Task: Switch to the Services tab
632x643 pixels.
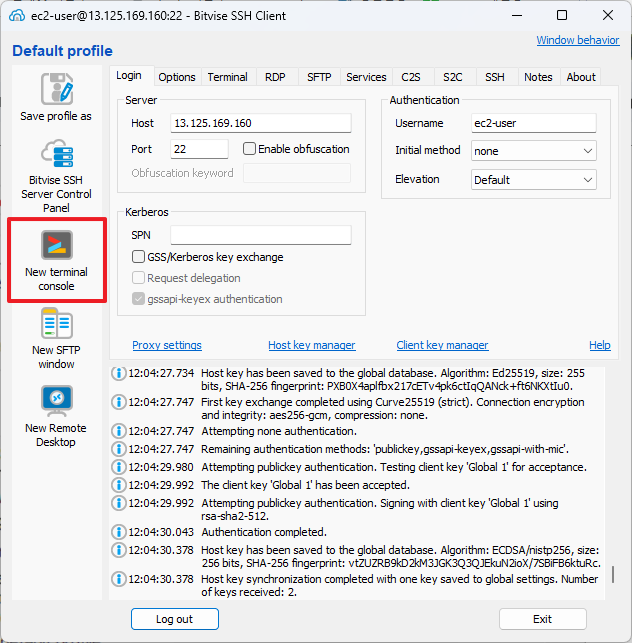Action: (x=366, y=77)
